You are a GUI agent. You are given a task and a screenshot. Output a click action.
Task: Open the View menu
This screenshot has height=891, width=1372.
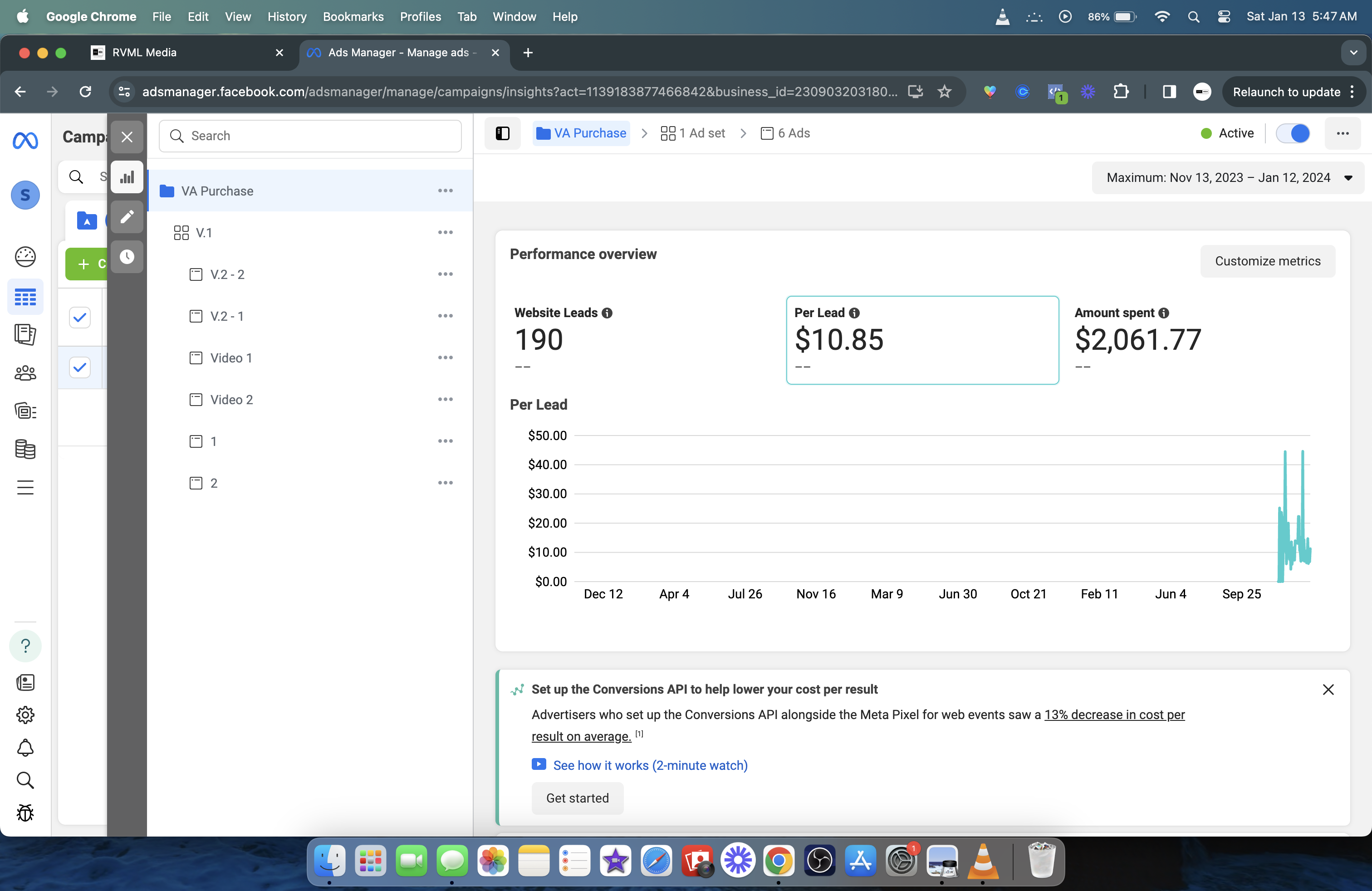(237, 17)
